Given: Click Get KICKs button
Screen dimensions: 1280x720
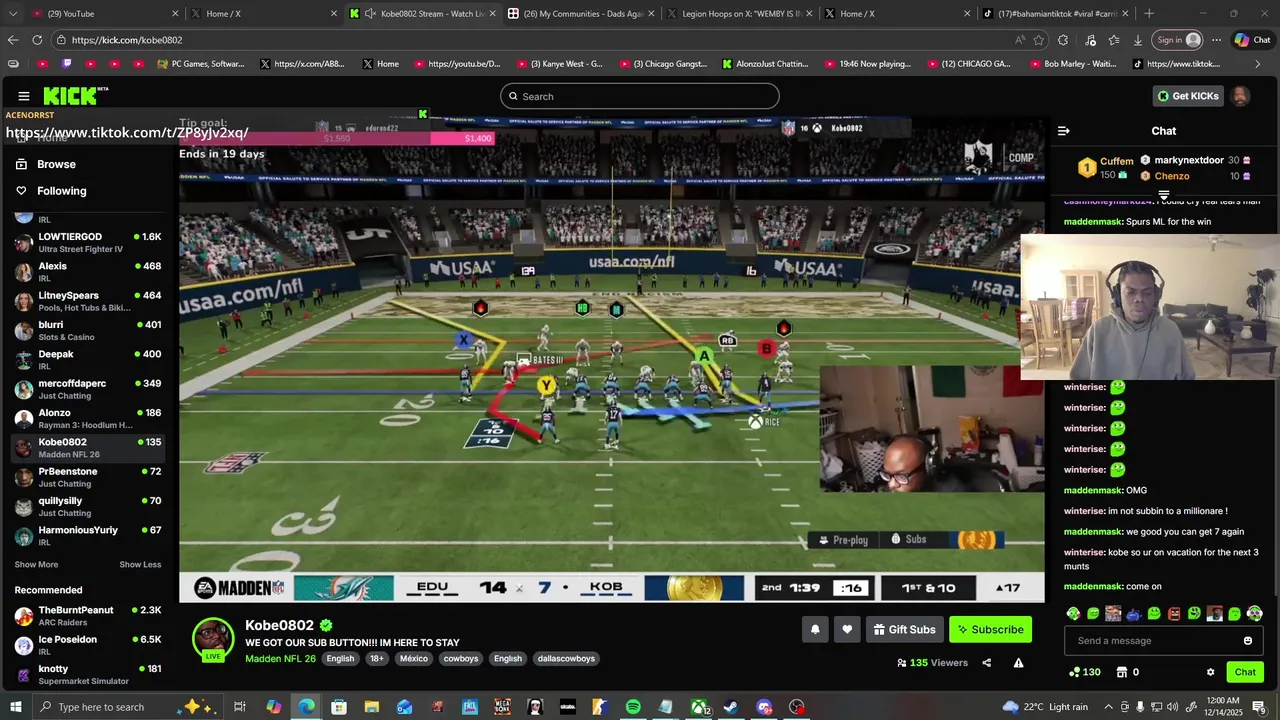Looking at the screenshot, I should click(x=1188, y=96).
